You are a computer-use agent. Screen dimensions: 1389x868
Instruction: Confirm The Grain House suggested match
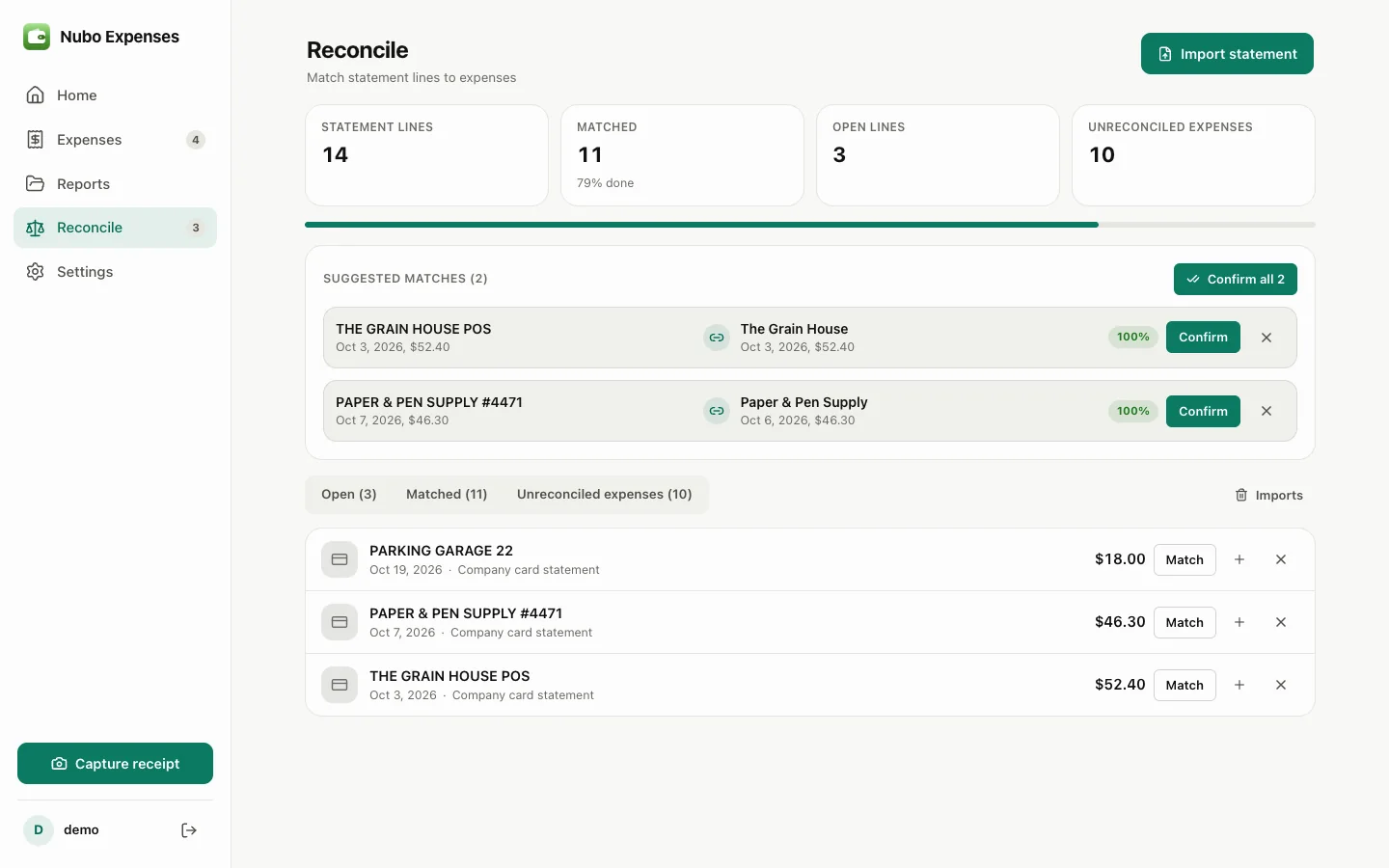pos(1203,338)
